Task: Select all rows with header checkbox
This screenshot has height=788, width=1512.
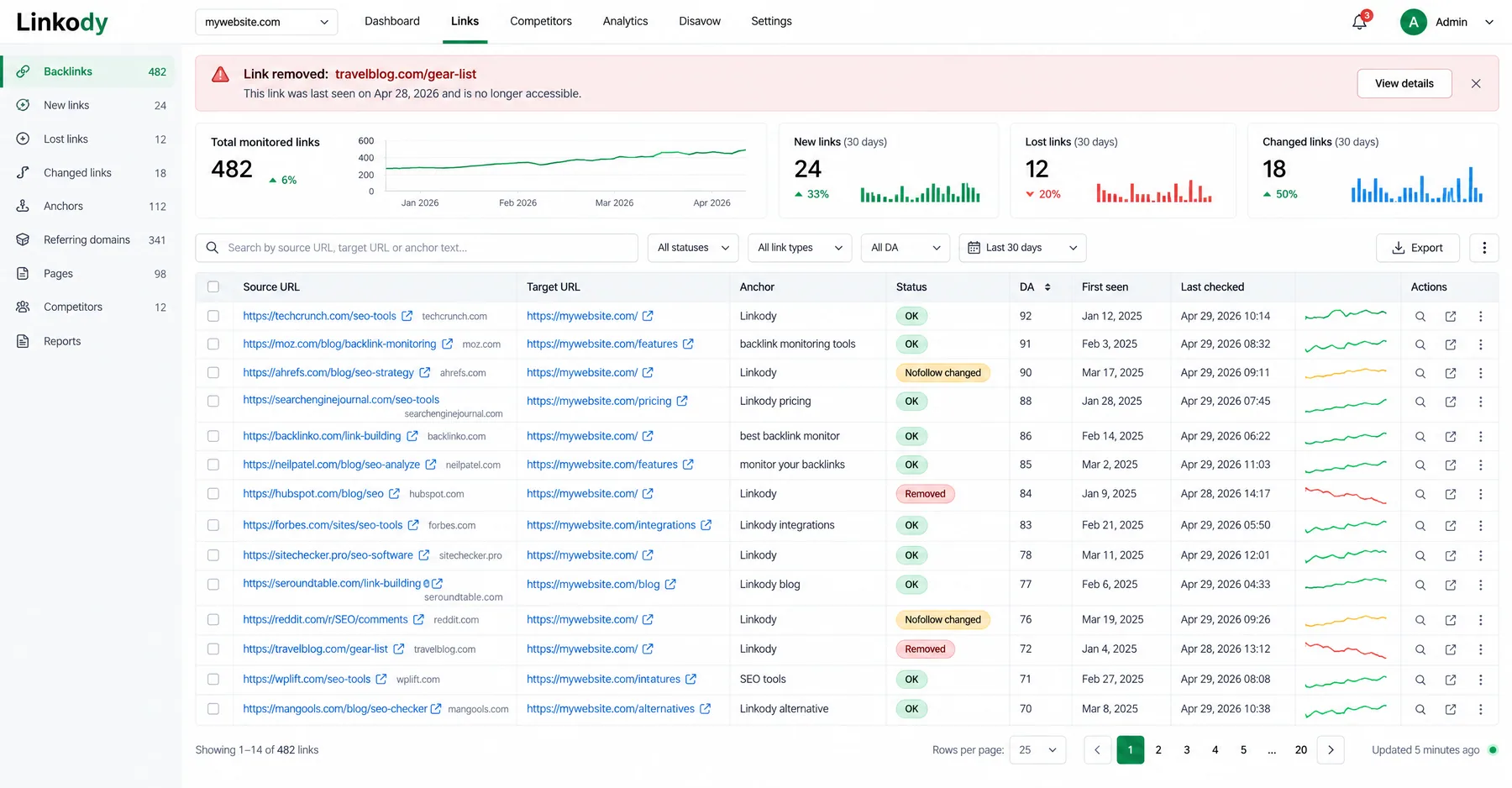Action: (213, 287)
